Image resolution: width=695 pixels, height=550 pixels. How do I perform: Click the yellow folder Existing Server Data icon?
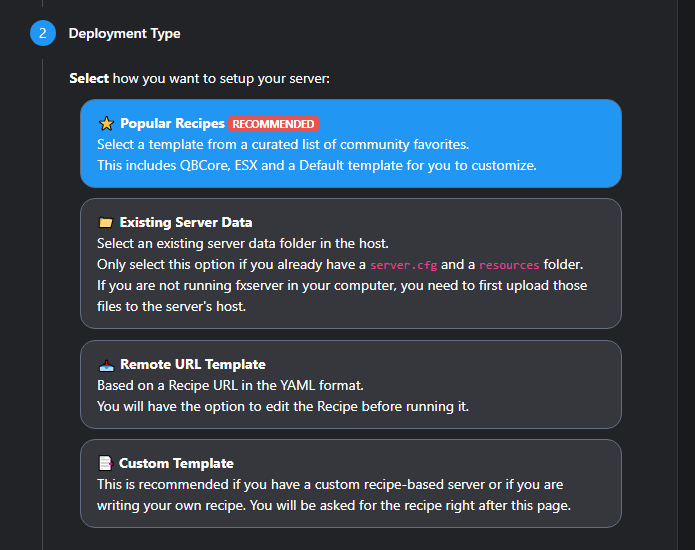(x=105, y=222)
